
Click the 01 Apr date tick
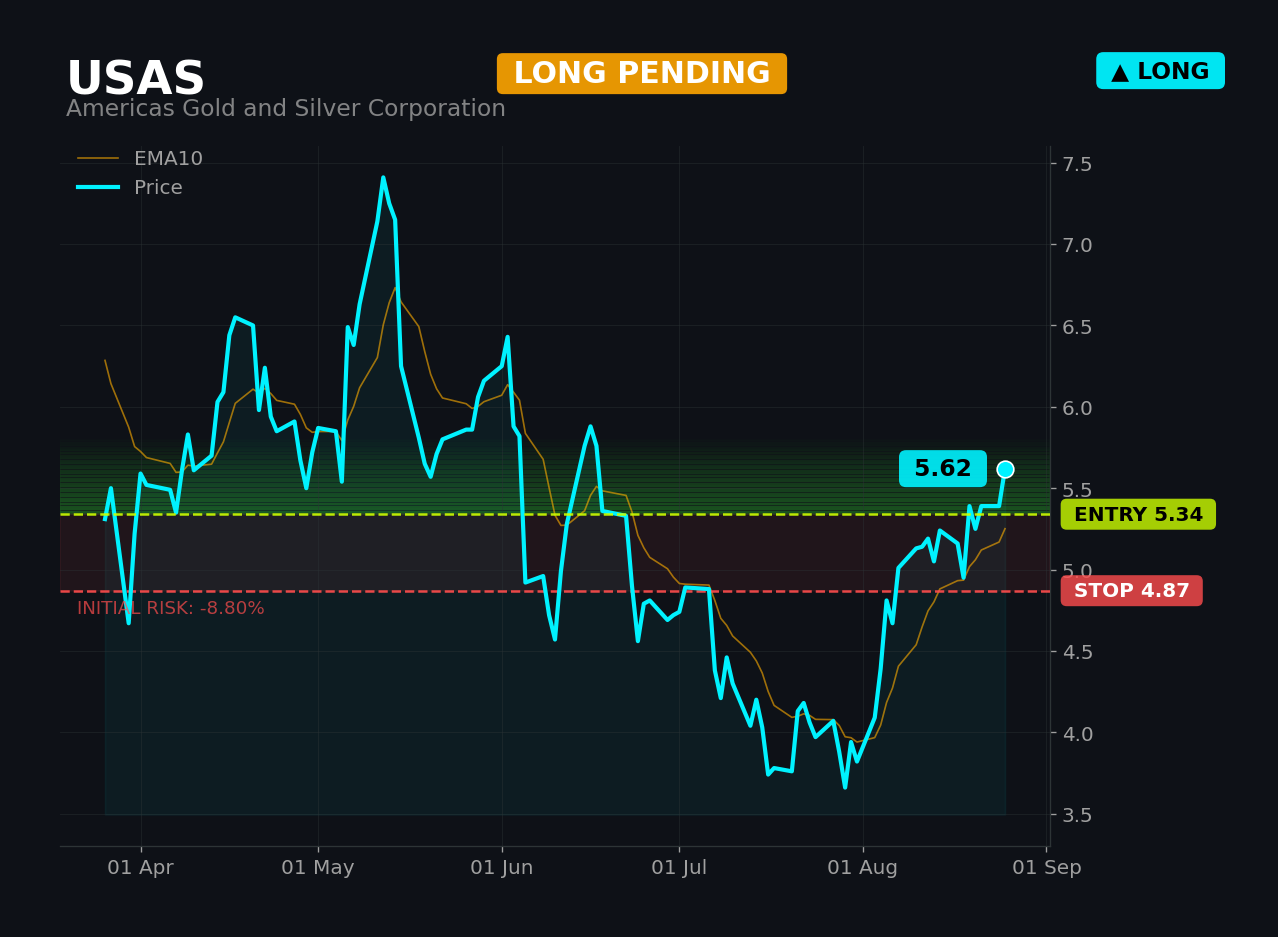[140, 868]
